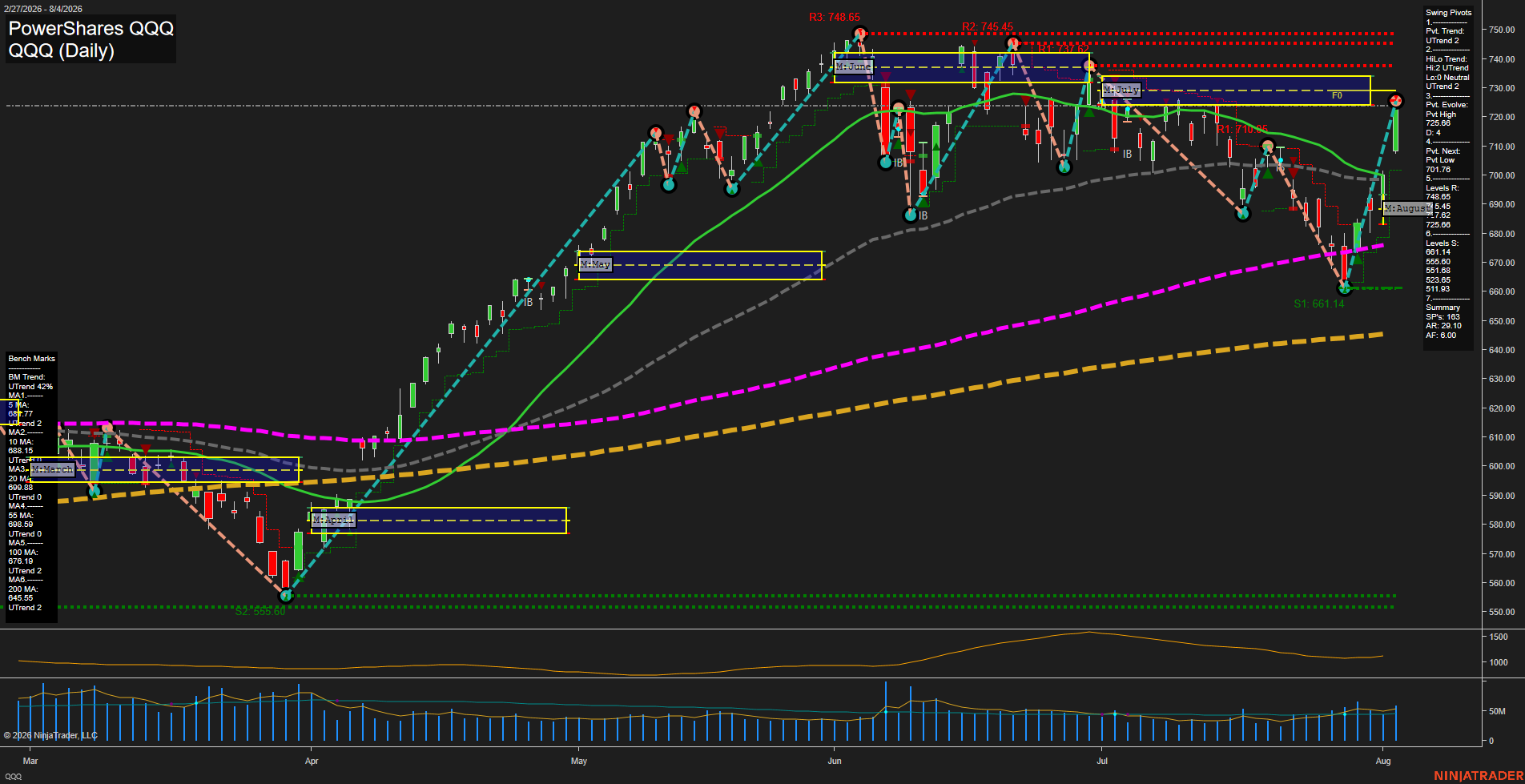The image size is (1525, 784).
Task: Click the 1500 indicator axis label
Action: tap(1499, 637)
